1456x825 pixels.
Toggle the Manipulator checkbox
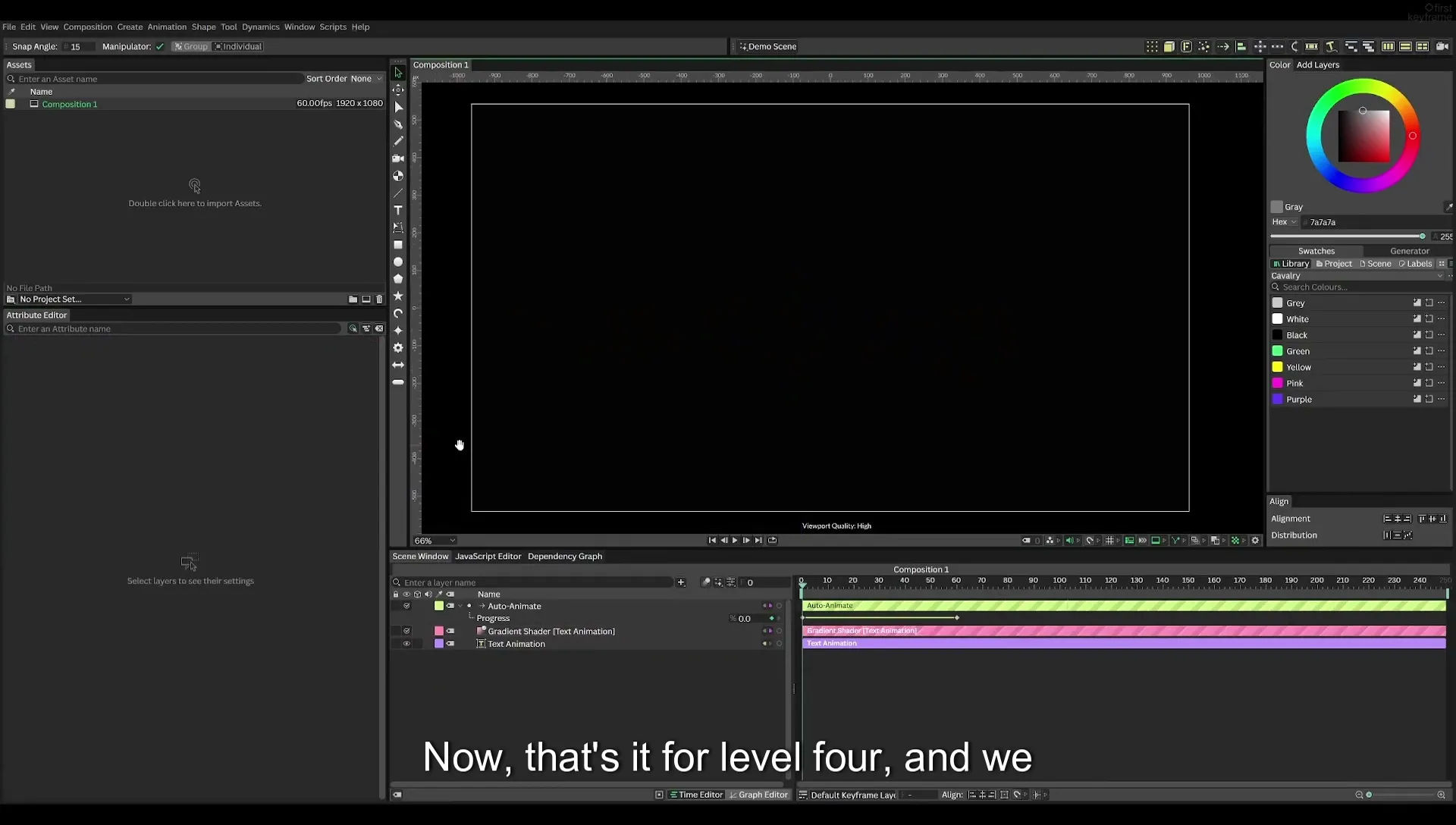tap(160, 46)
